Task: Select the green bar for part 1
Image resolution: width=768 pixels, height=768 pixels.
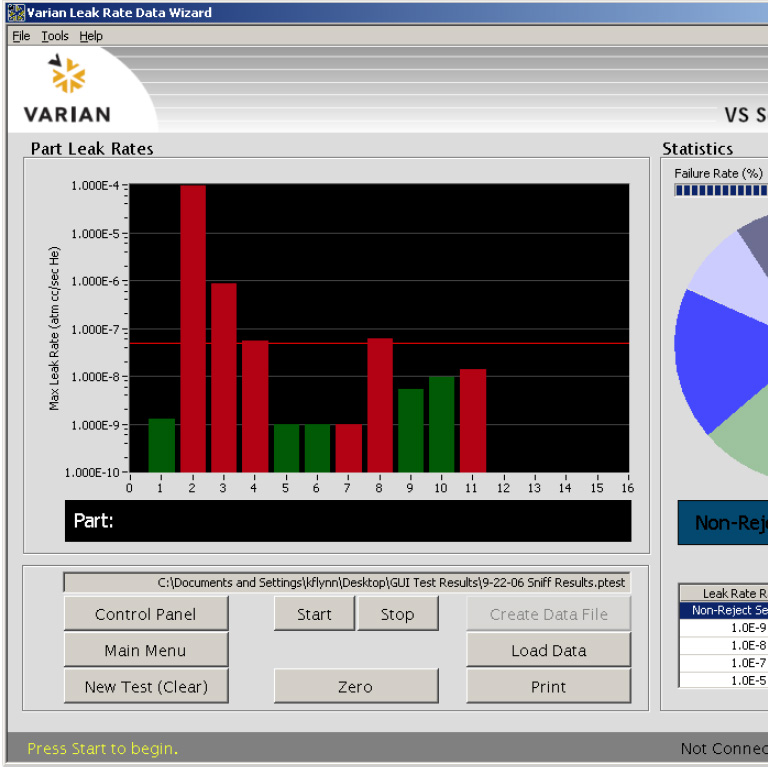Action: (162, 445)
